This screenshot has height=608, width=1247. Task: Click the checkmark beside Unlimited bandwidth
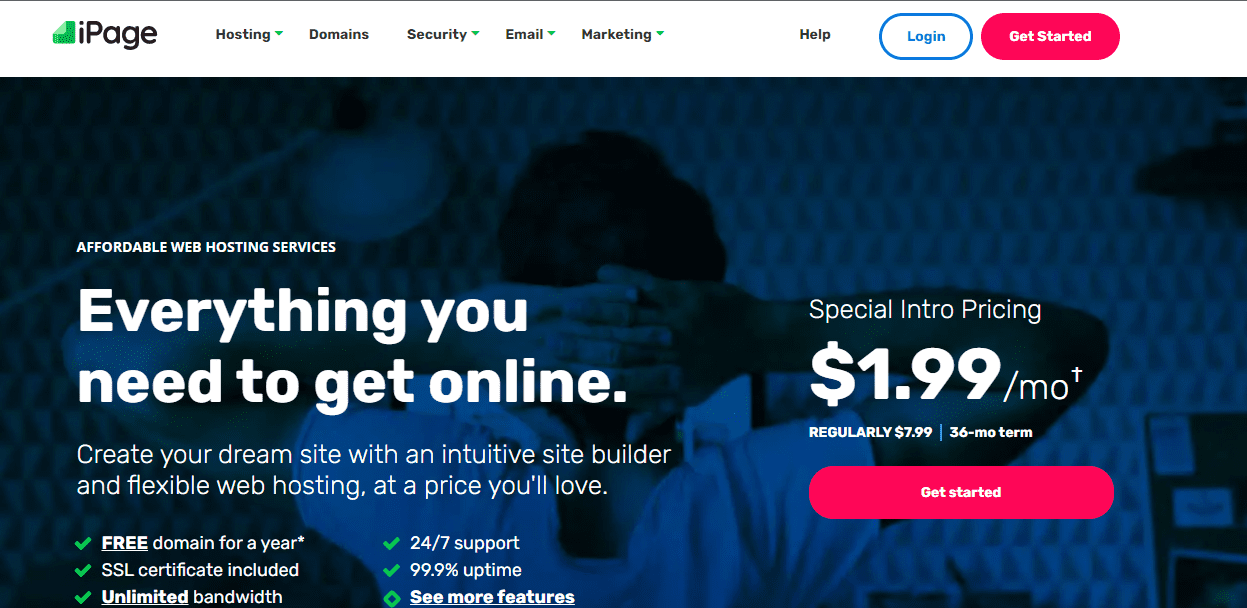[84, 597]
